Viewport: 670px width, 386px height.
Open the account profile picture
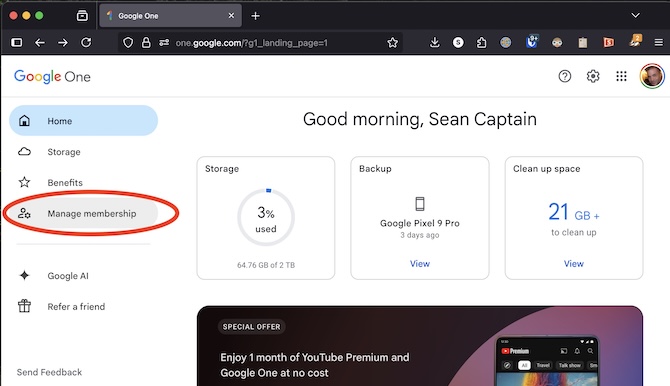pyautogui.click(x=652, y=76)
